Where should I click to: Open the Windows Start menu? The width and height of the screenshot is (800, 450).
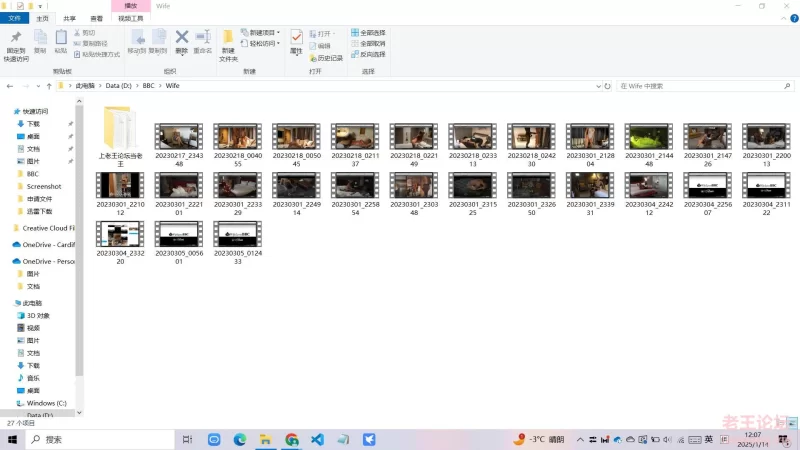(x=12, y=439)
